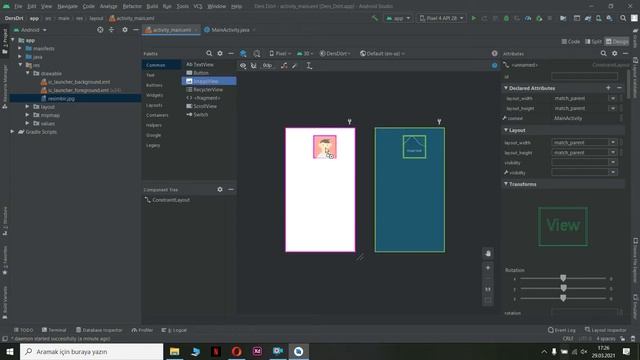Click the id input field in Attributes
This screenshot has height=360, width=640.
pos(584,76)
